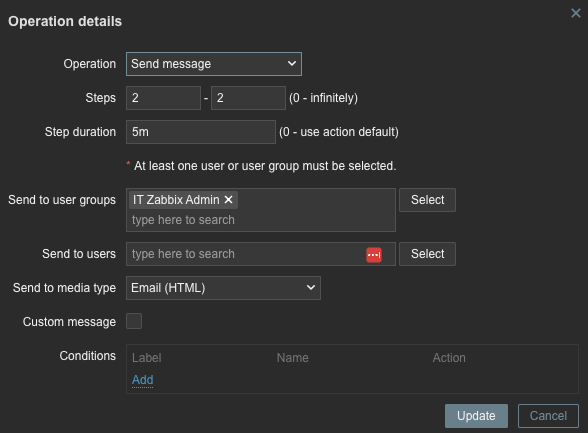Open the Operation dropdown showing Send message

(214, 64)
